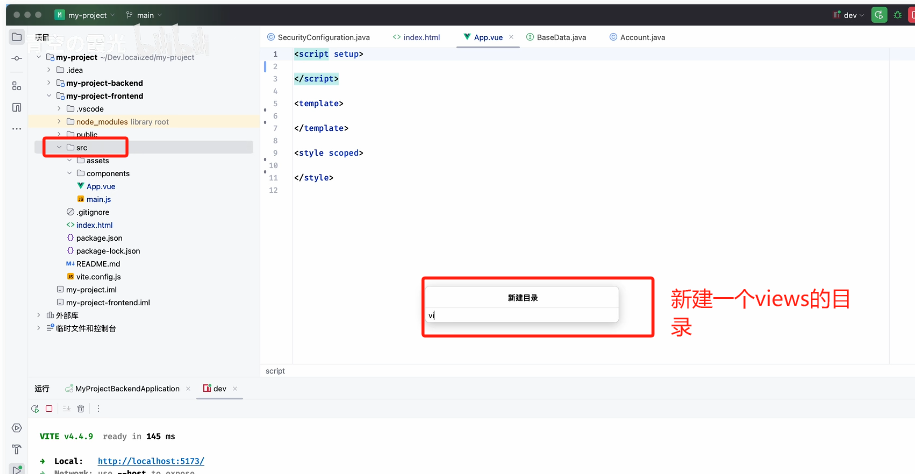Image resolution: width=915 pixels, height=474 pixels.
Task: Open the Run tool window icon
Action: [16, 469]
